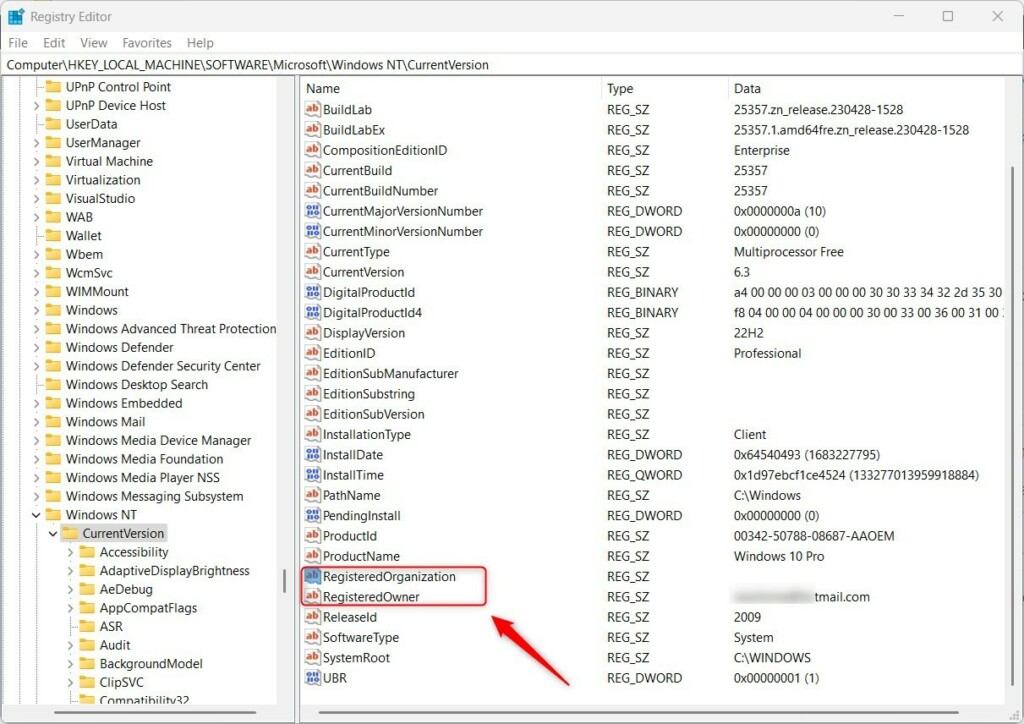Expand the AppCompatFlags subkey
This screenshot has width=1024, height=724.
(70, 608)
